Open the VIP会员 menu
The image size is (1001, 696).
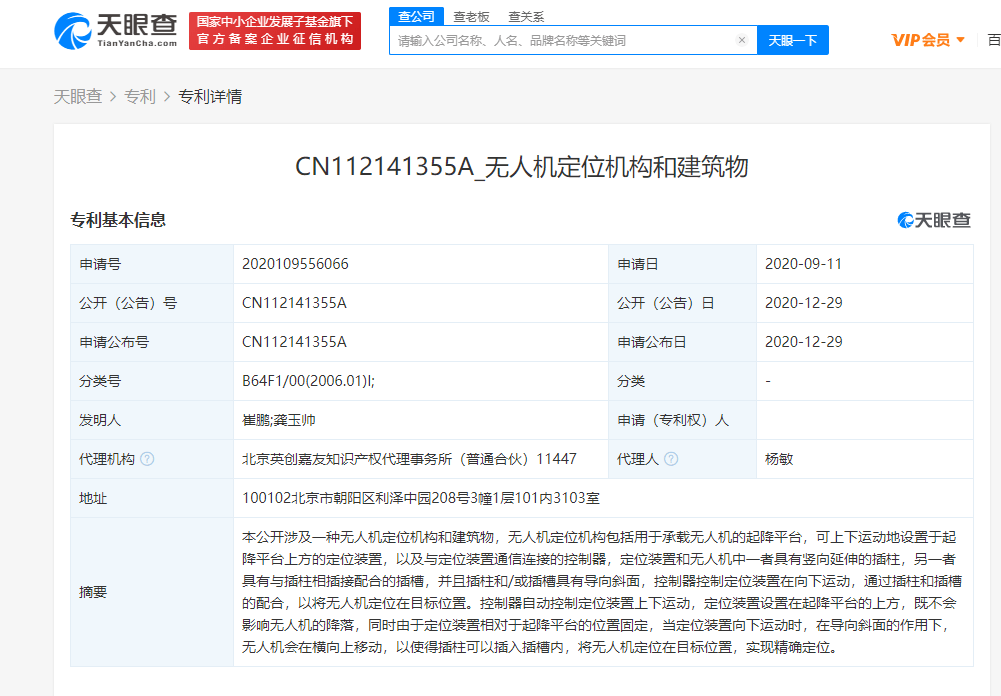click(x=928, y=40)
